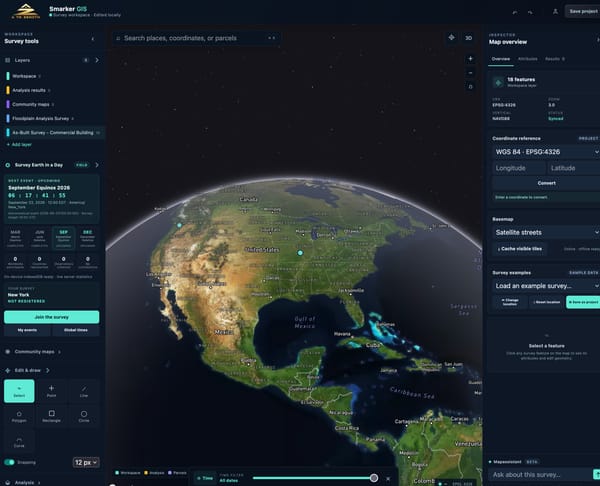Image resolution: width=600 pixels, height=486 pixels.
Task: Click the Join the survey button
Action: pos(52,317)
